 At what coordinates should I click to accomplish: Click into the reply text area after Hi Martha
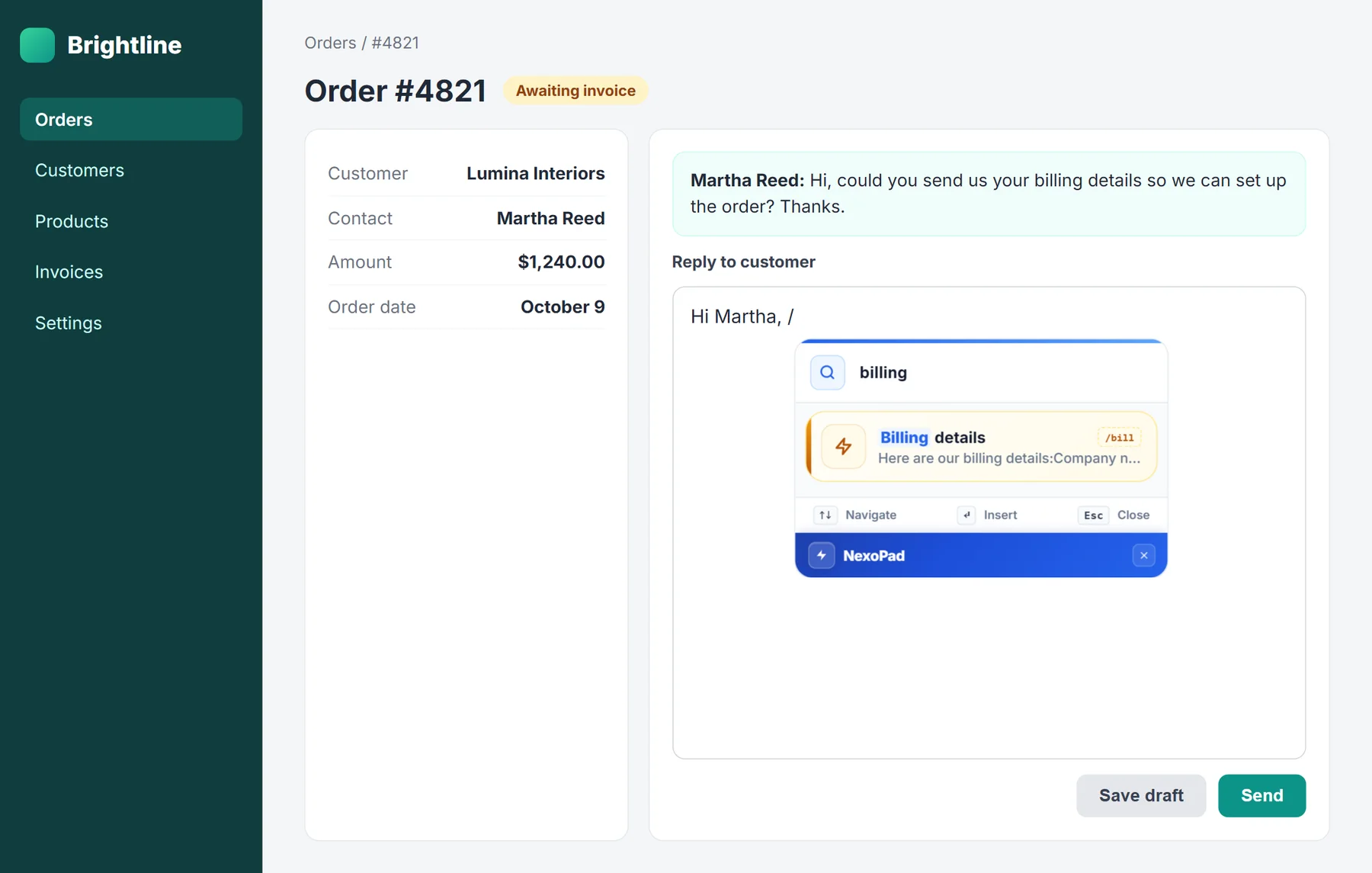(x=989, y=523)
